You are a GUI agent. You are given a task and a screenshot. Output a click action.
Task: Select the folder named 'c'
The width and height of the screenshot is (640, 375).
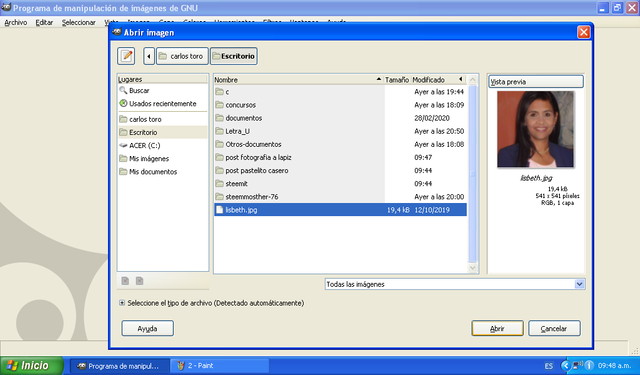pyautogui.click(x=340, y=92)
